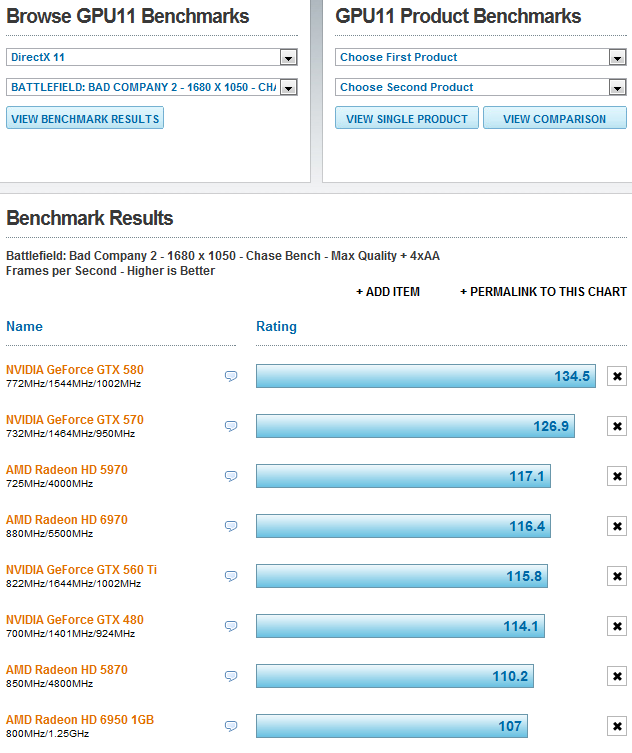Sort by the Rating column header

pos(276,327)
